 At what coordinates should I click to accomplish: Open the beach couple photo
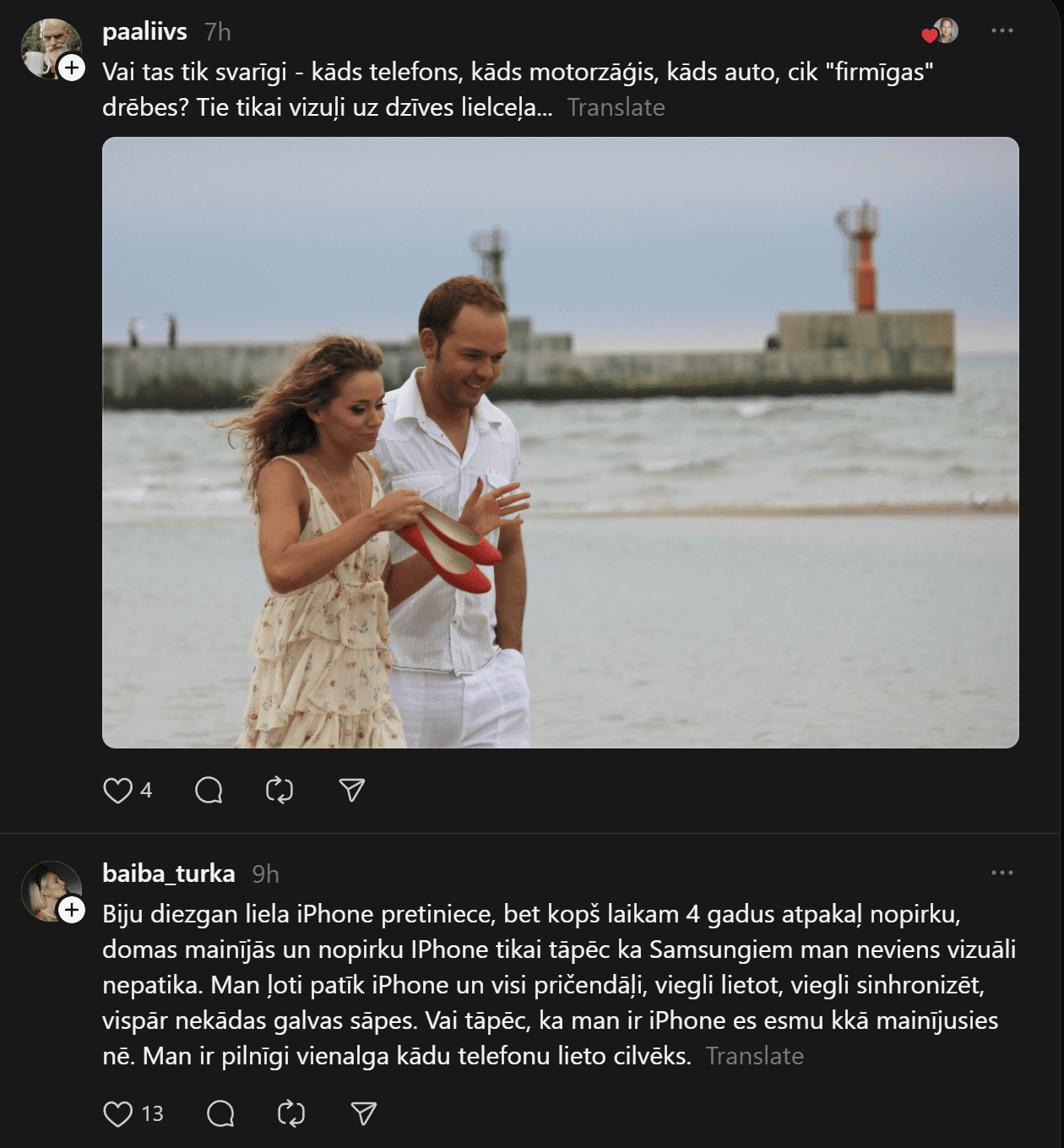(561, 443)
